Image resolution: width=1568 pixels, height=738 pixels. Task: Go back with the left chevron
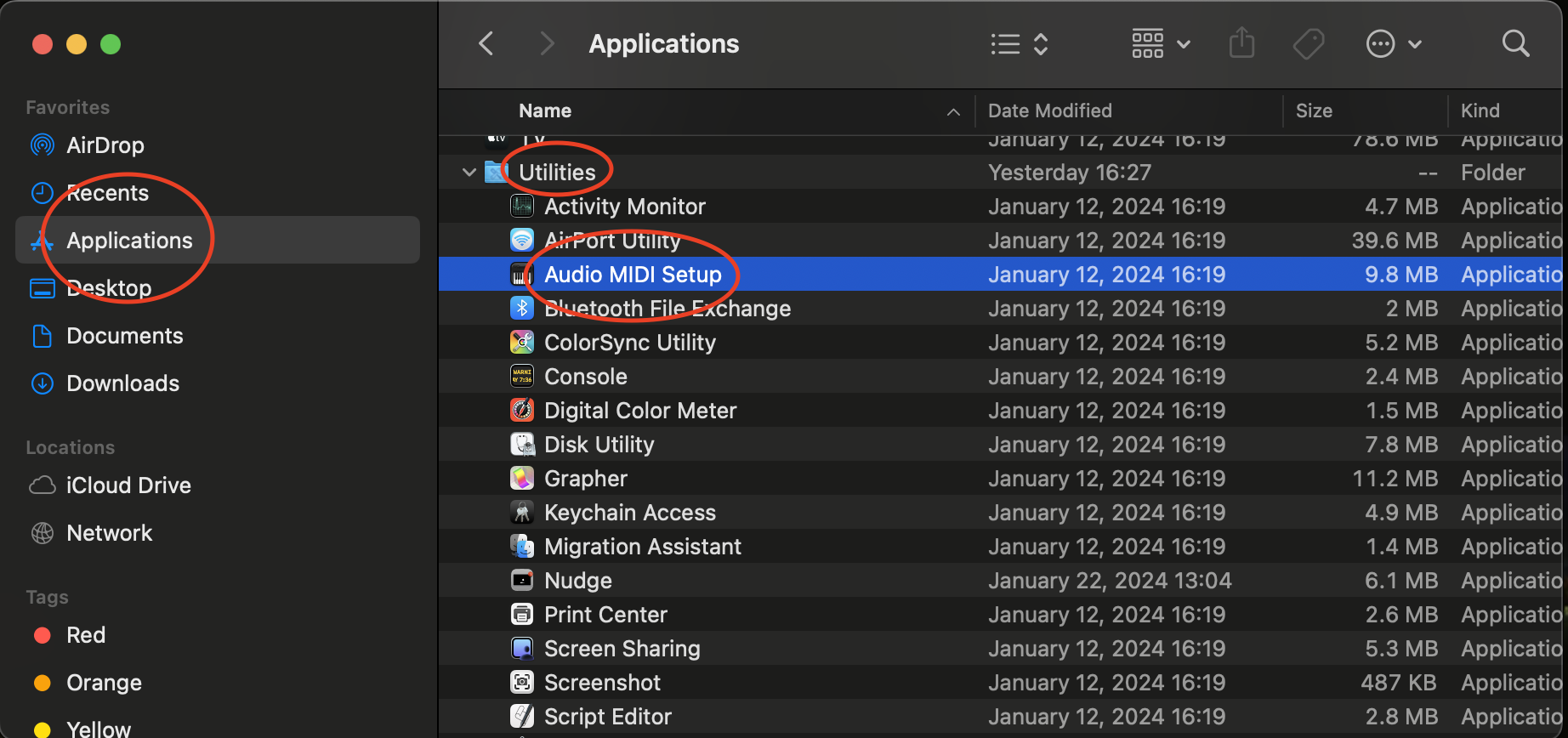coord(486,43)
